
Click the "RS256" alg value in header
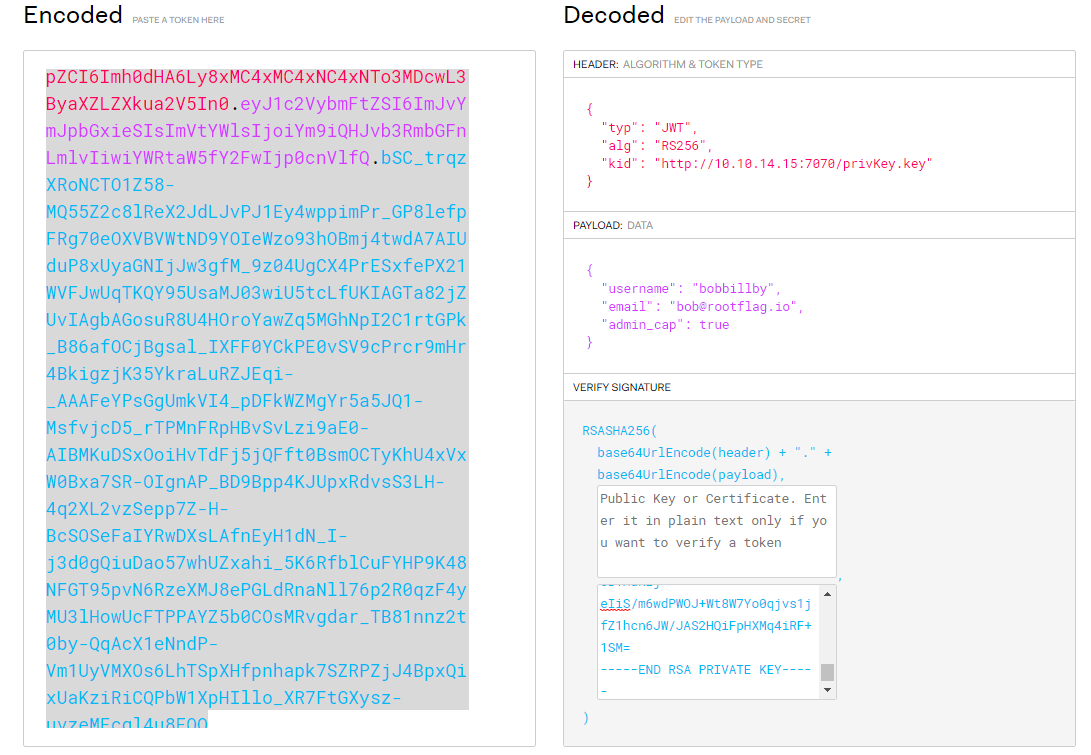(680, 146)
